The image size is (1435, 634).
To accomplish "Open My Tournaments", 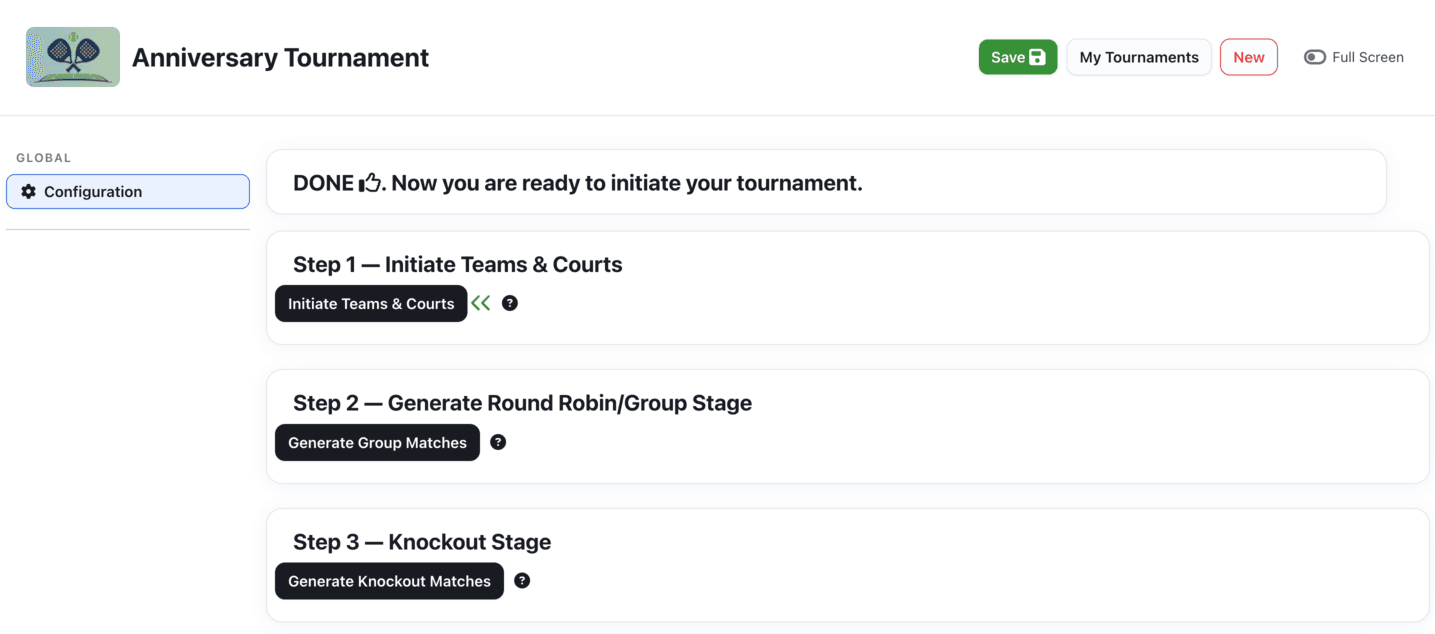I will (x=1138, y=57).
